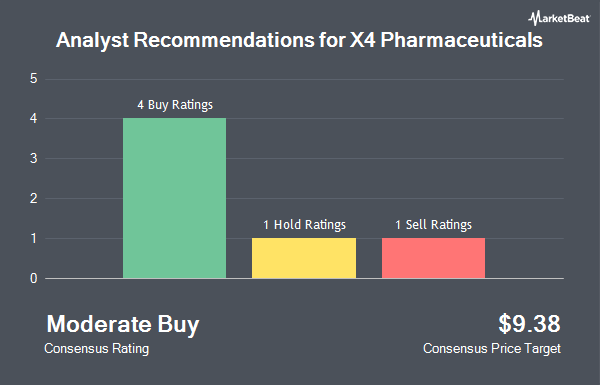Select the red Sell Ratings bar

tap(433, 258)
